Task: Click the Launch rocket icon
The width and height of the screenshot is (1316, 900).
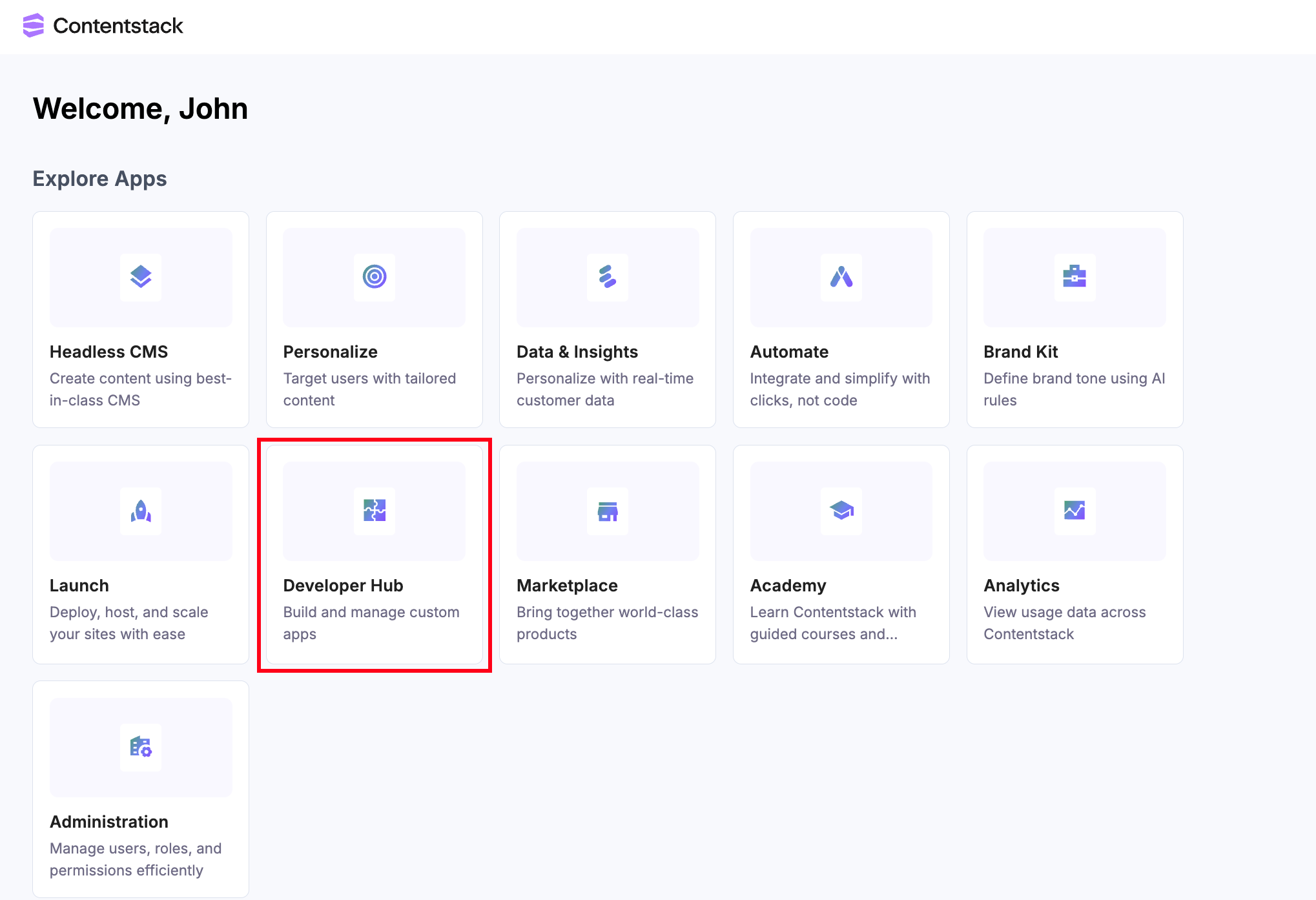Action: tap(141, 511)
